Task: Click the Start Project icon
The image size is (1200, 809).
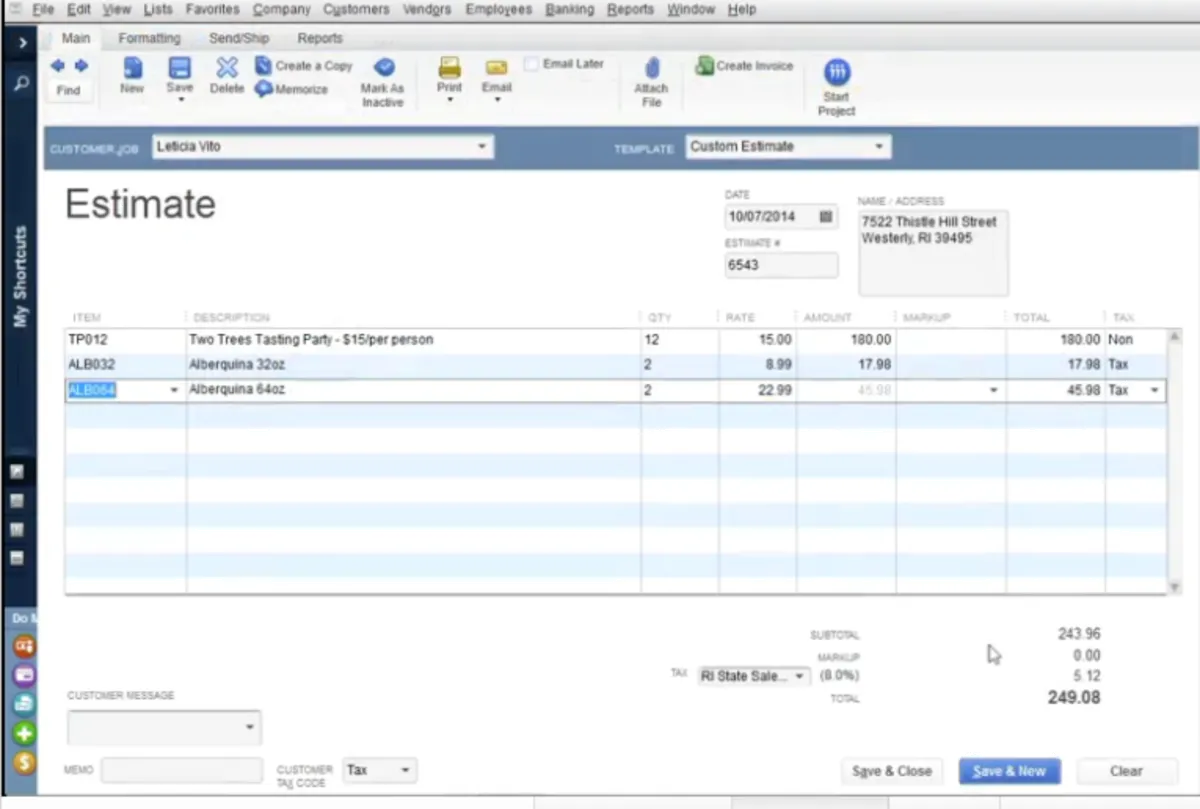Action: click(x=837, y=72)
